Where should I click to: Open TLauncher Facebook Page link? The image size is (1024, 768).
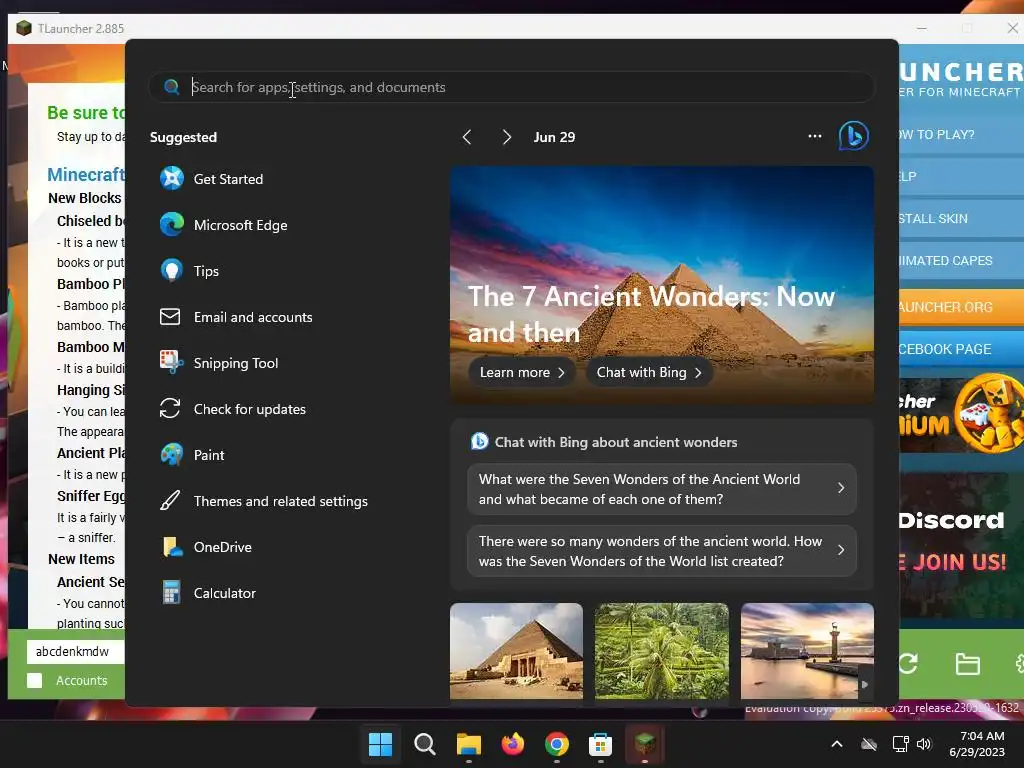pos(961,349)
